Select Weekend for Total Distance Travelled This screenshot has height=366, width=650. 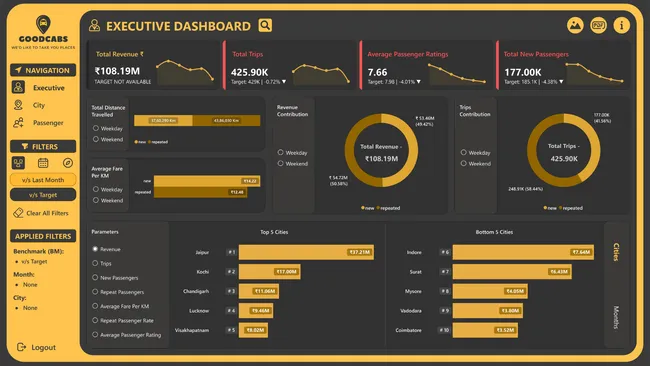coord(96,139)
